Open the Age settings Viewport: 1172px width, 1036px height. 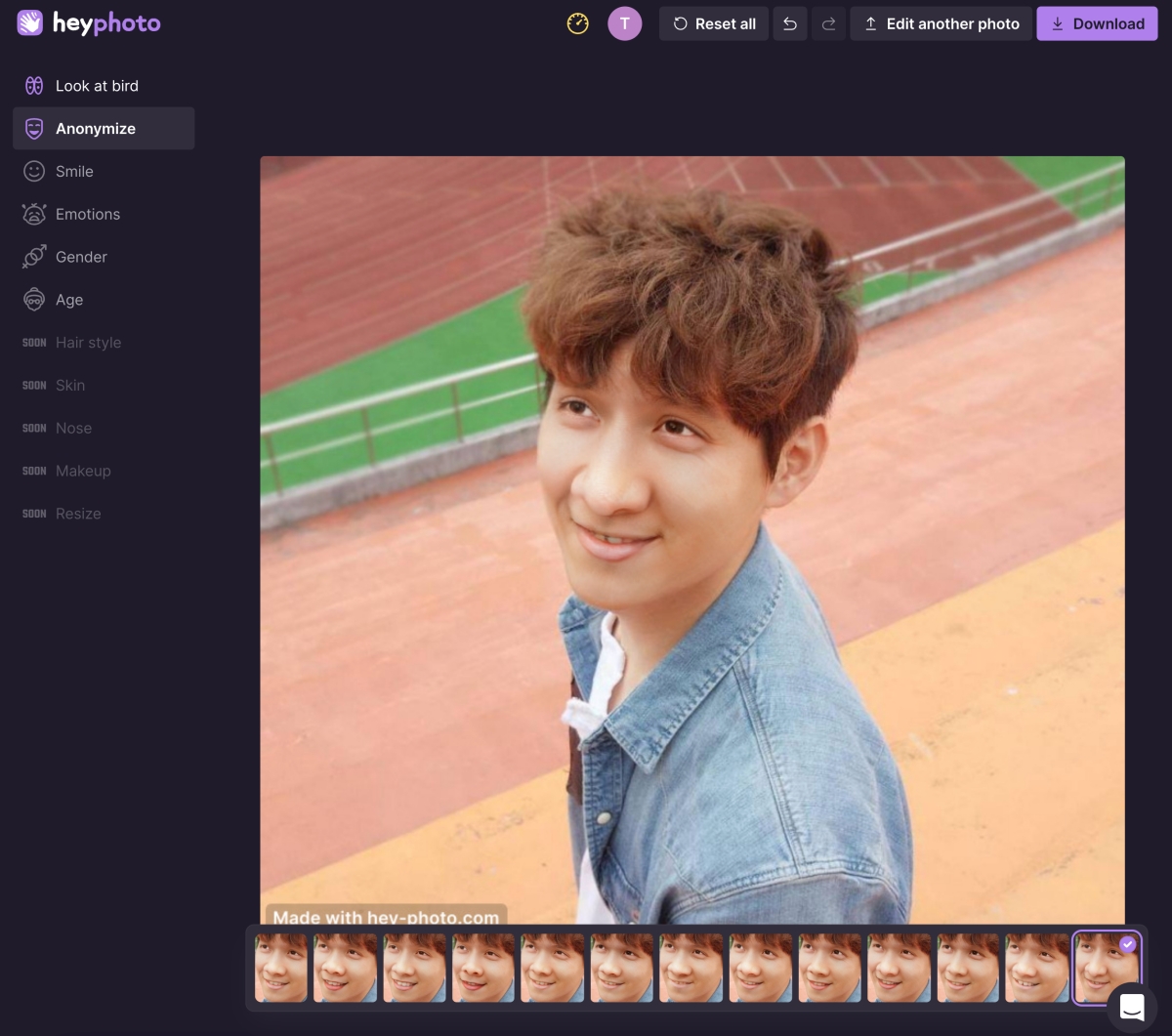tap(104, 300)
